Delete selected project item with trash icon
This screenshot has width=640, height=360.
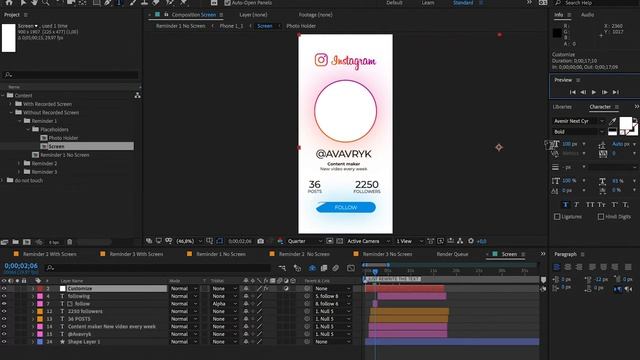click(x=69, y=242)
